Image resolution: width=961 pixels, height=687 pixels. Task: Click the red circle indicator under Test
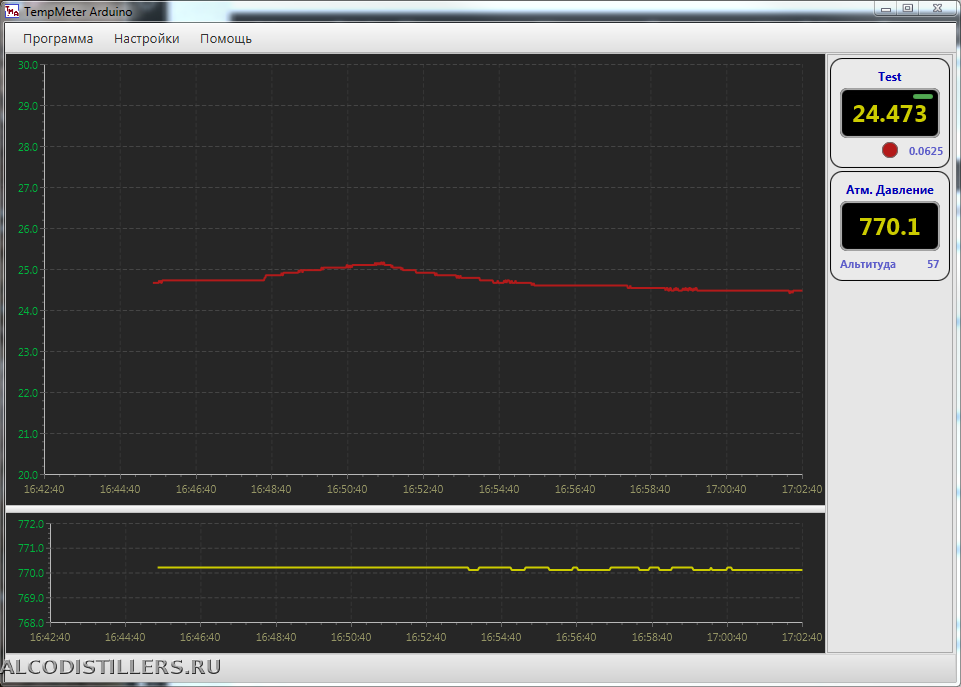click(889, 150)
